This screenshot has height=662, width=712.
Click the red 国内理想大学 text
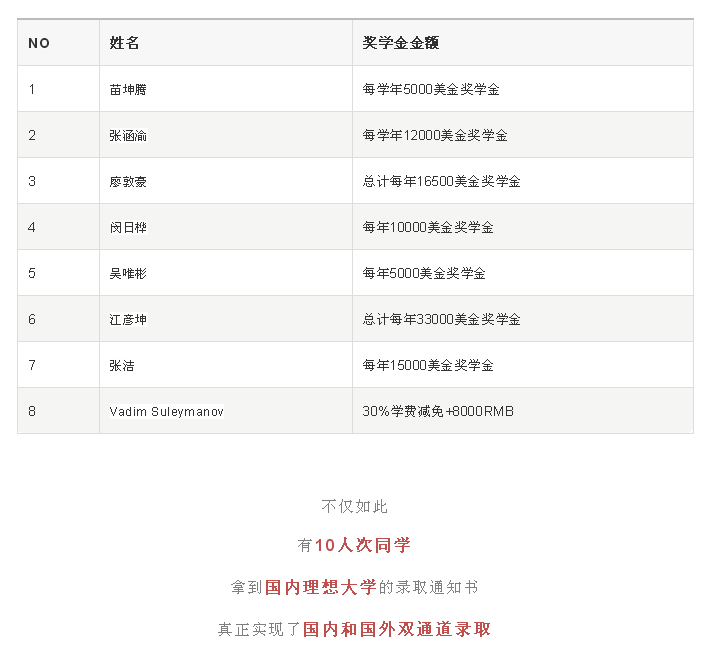[x=321, y=587]
